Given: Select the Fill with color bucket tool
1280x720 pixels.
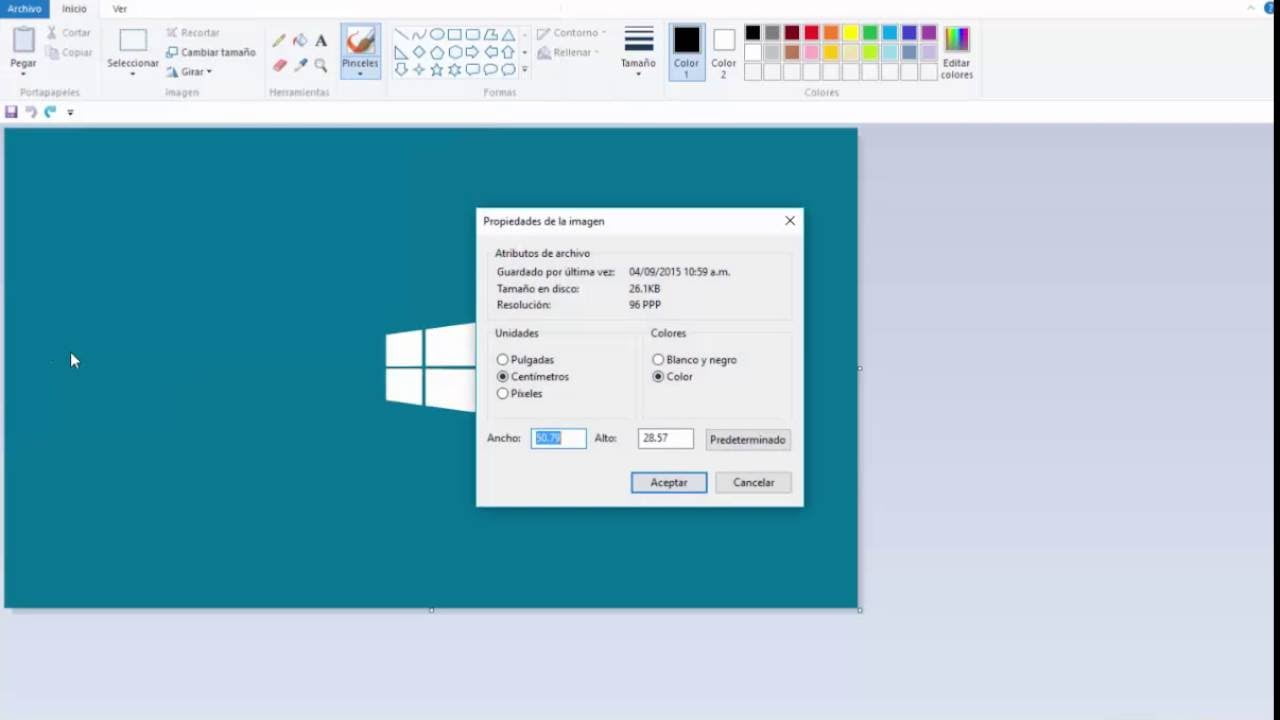Looking at the screenshot, I should [x=300, y=41].
